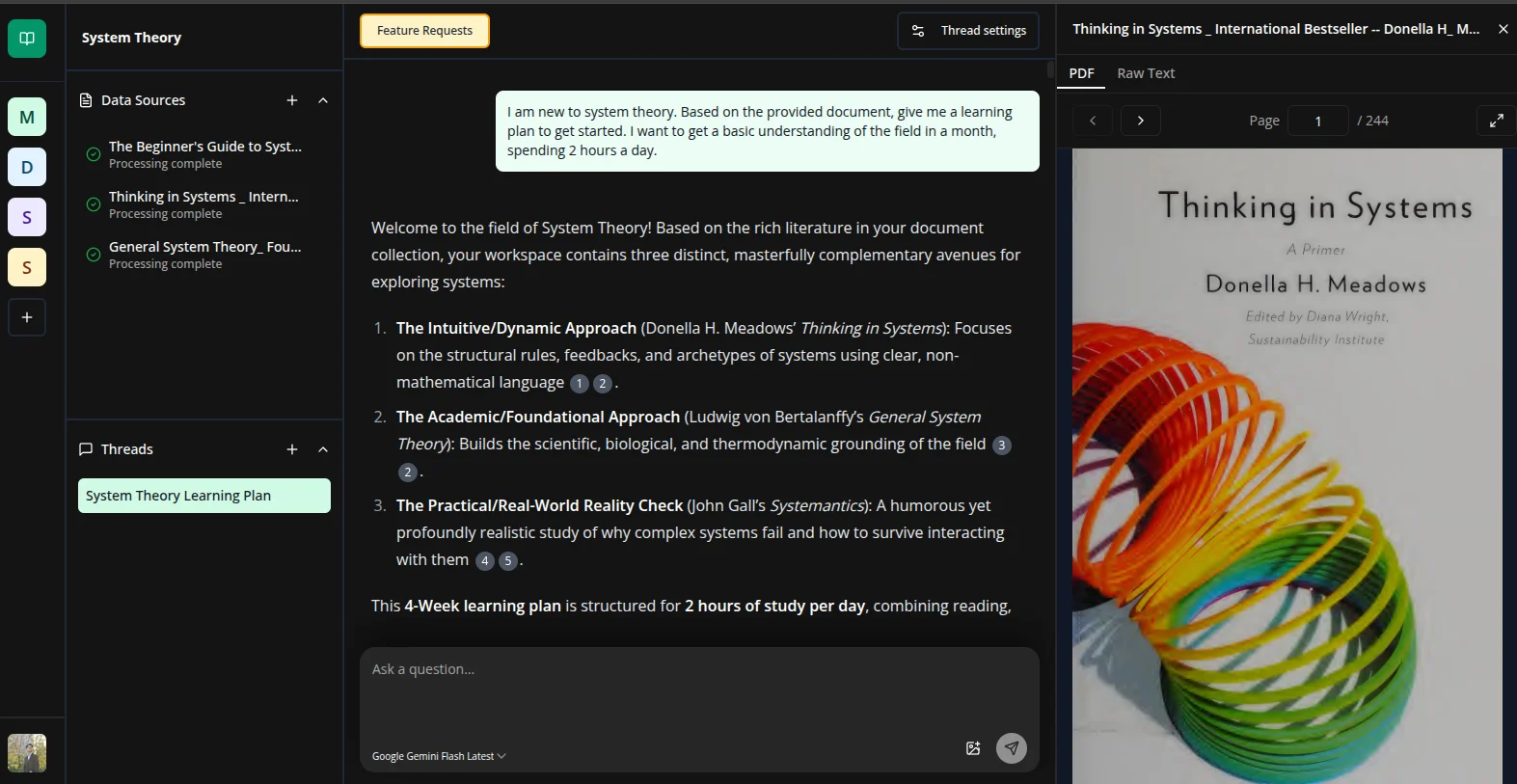Image resolution: width=1517 pixels, height=784 pixels.
Task: Open Thinking in Systems data source entry
Action: (204, 204)
